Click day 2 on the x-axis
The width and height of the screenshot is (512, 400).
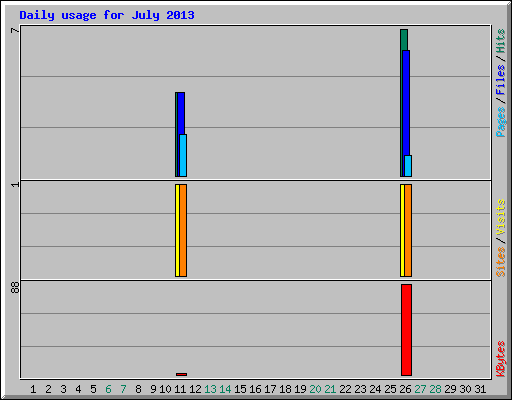(x=48, y=389)
